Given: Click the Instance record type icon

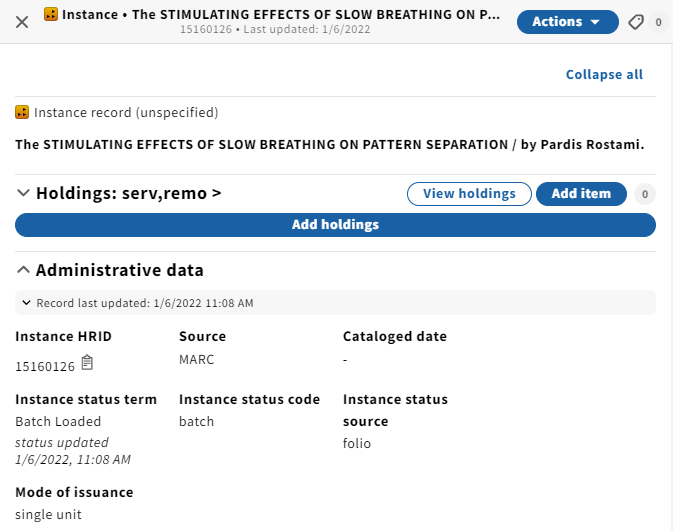Looking at the screenshot, I should [22, 112].
